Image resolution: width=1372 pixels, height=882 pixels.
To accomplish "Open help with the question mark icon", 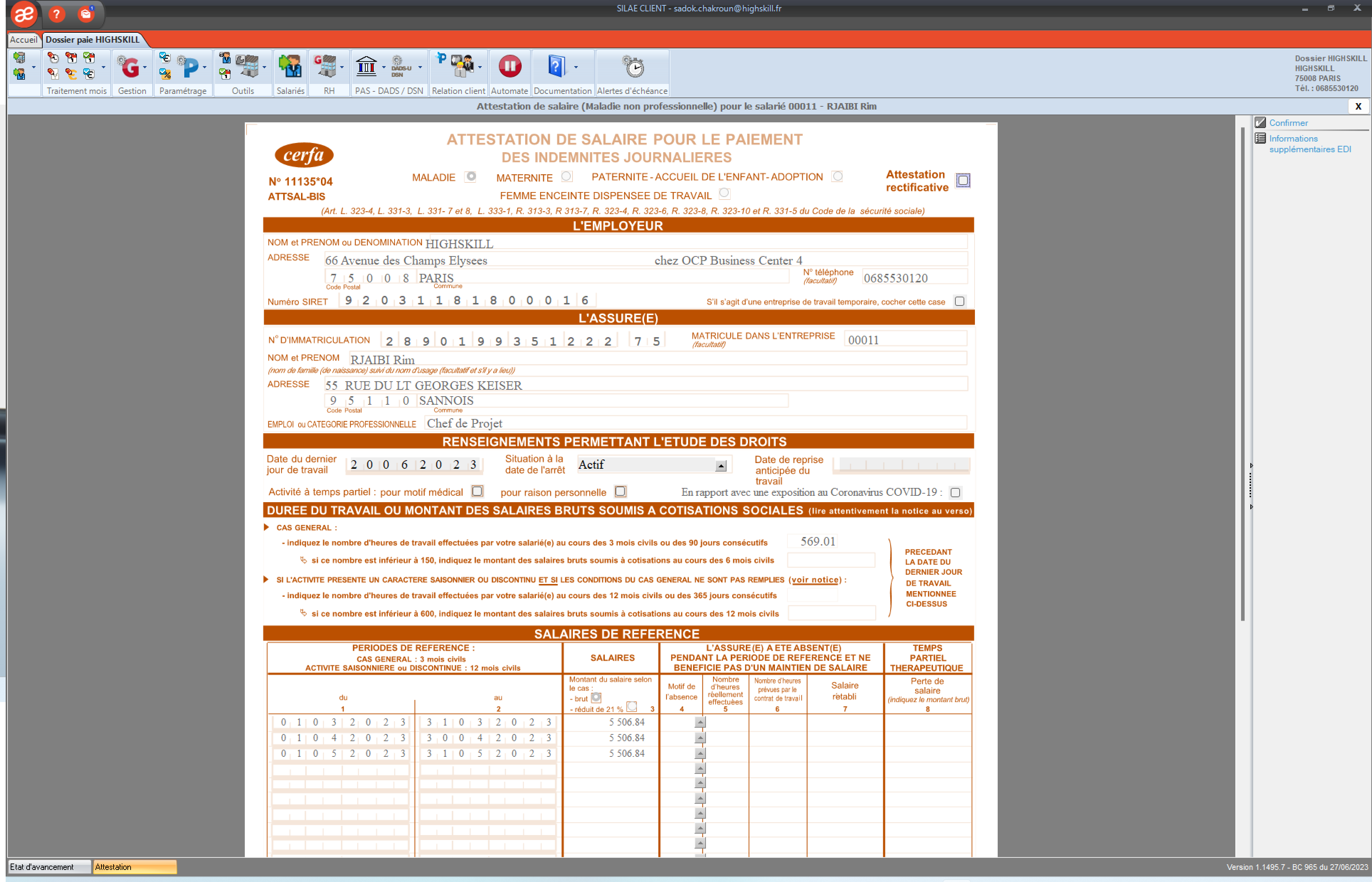I will (x=56, y=14).
